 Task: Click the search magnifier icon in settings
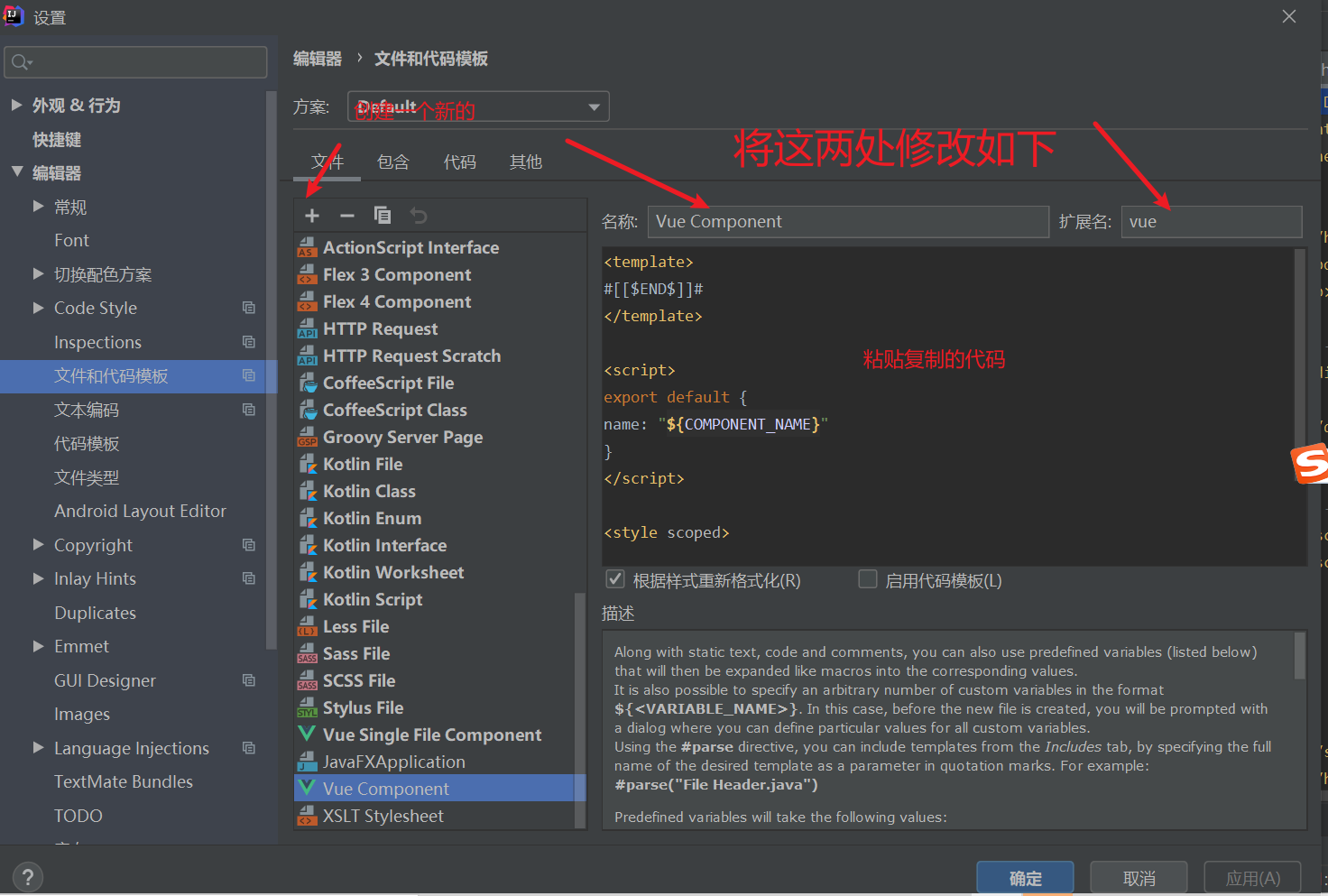22,62
